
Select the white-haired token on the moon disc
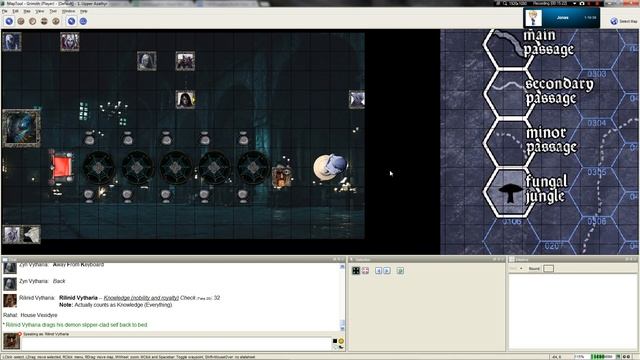(331, 167)
